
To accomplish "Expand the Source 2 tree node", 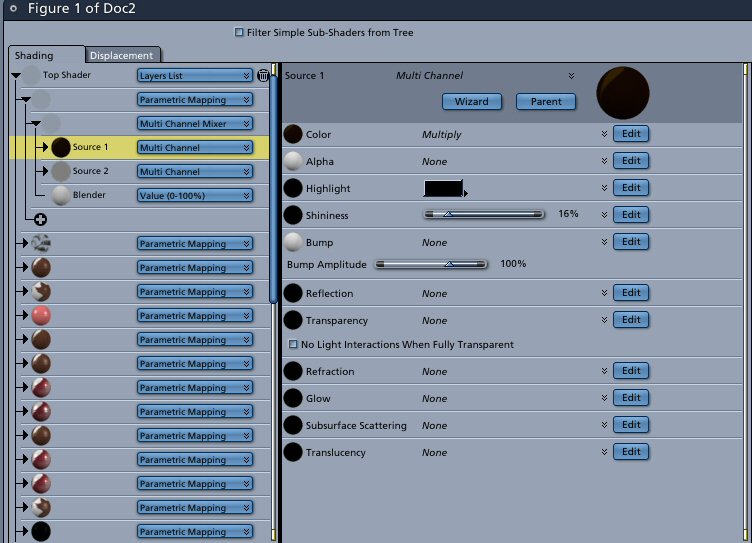I will click(x=44, y=171).
